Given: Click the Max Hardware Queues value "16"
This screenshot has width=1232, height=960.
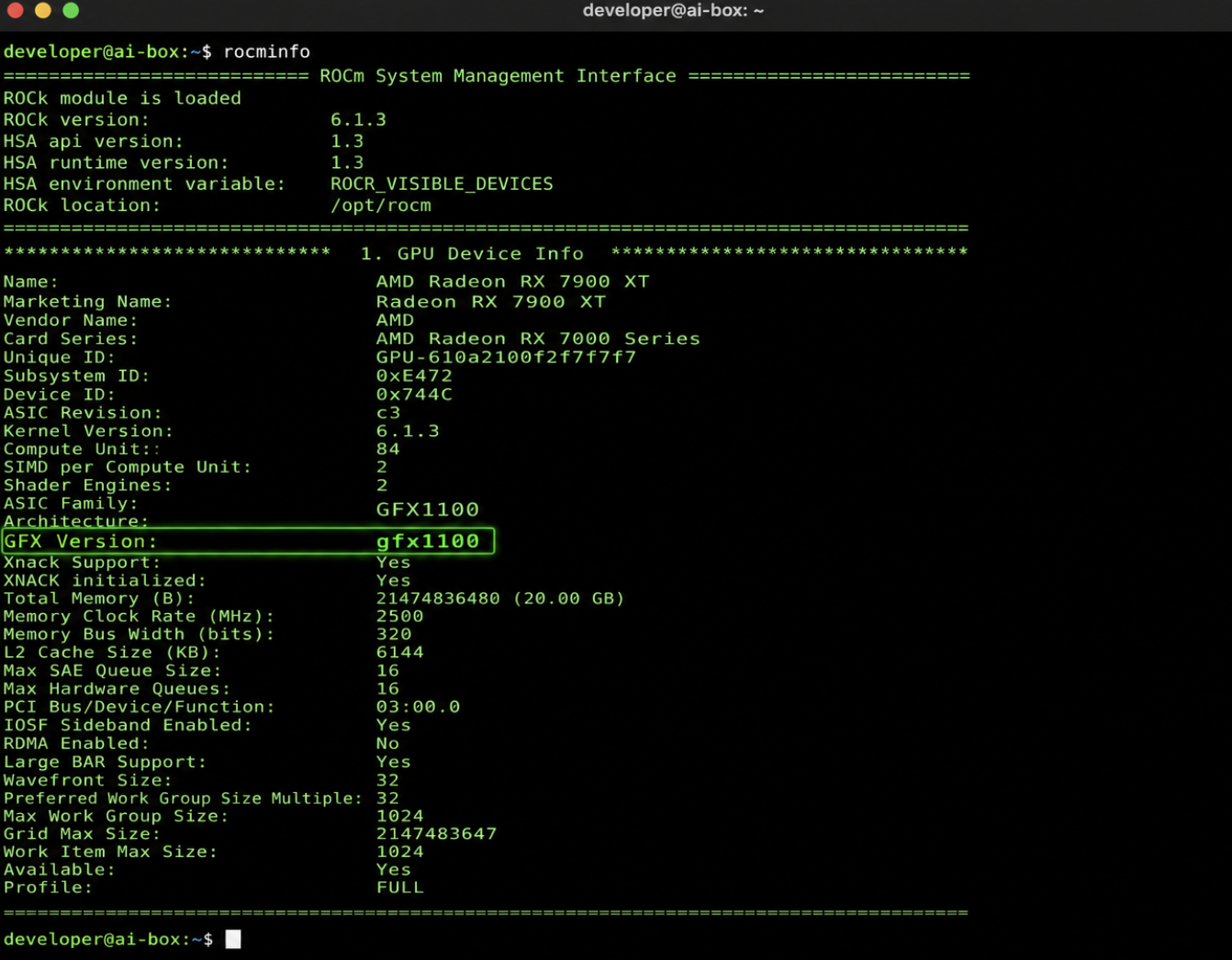Looking at the screenshot, I should pos(388,688).
